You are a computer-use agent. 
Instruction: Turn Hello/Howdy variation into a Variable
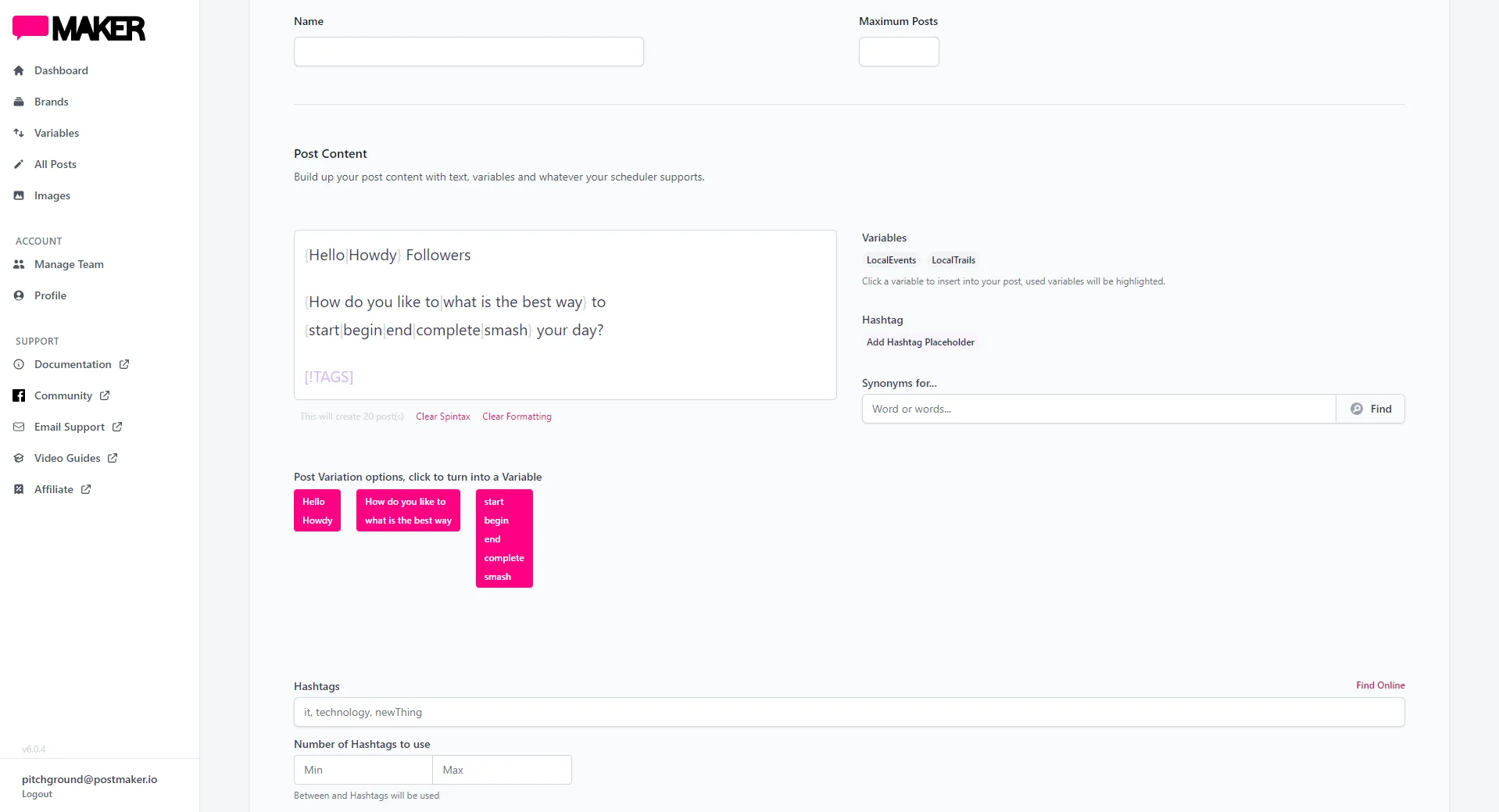tap(317, 510)
